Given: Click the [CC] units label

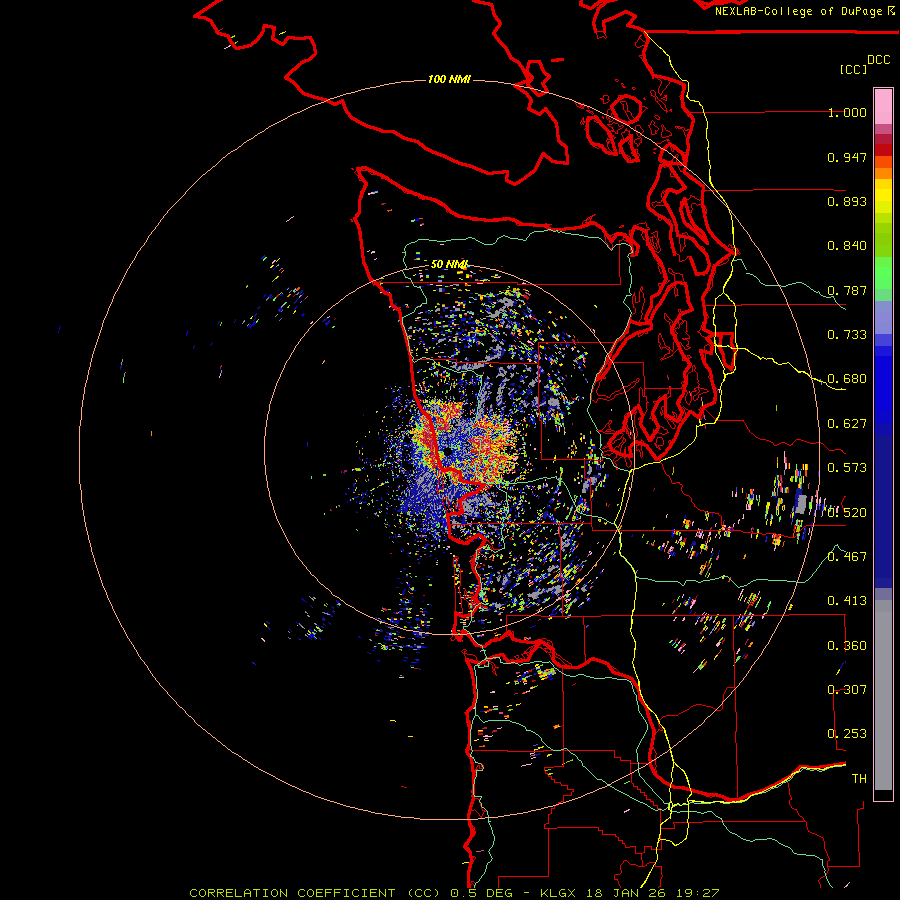Looking at the screenshot, I should click(853, 69).
